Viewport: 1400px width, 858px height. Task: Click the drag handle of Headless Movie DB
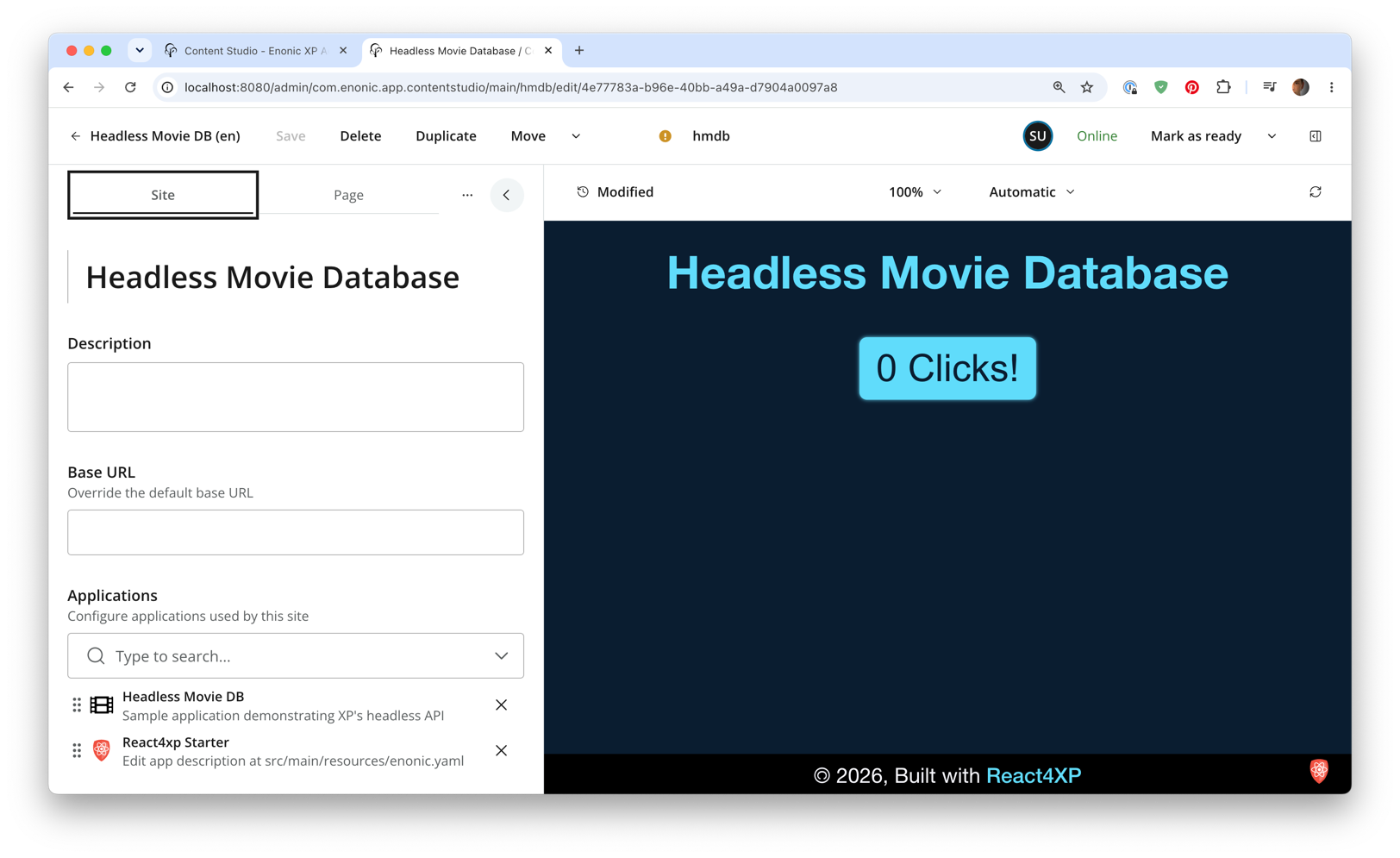click(77, 705)
